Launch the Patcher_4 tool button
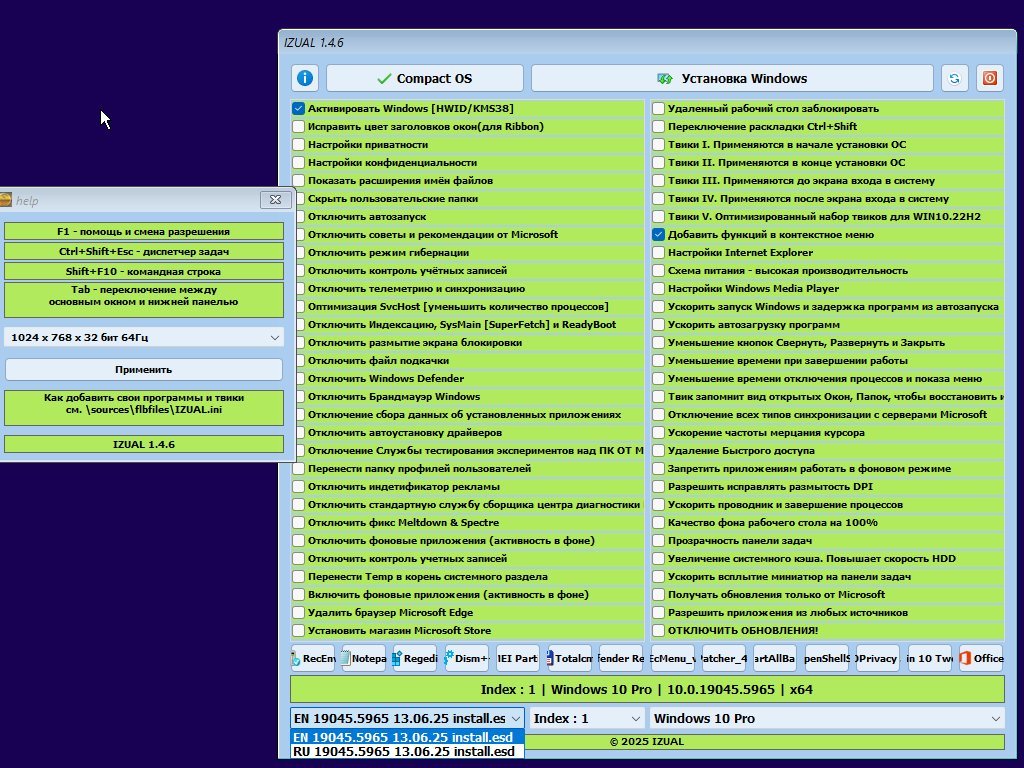Screen dimensions: 1024x768 click(x=723, y=658)
